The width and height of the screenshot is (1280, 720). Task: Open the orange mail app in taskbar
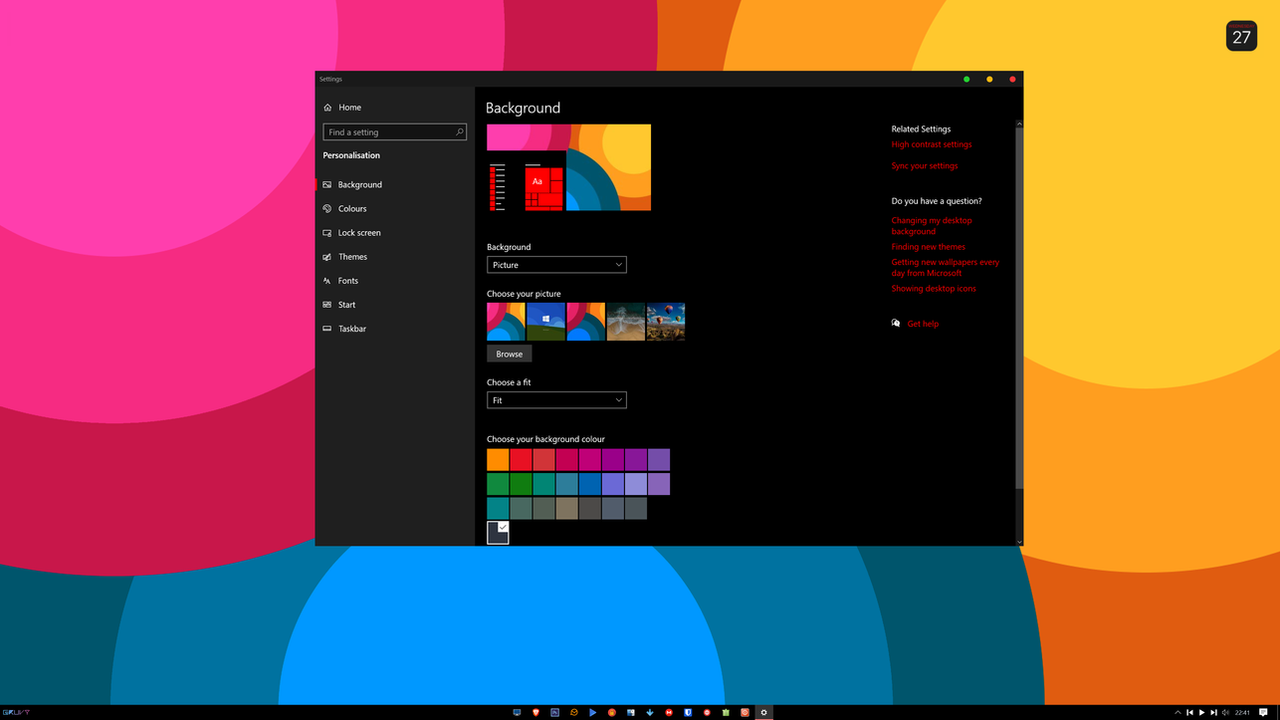pos(574,712)
